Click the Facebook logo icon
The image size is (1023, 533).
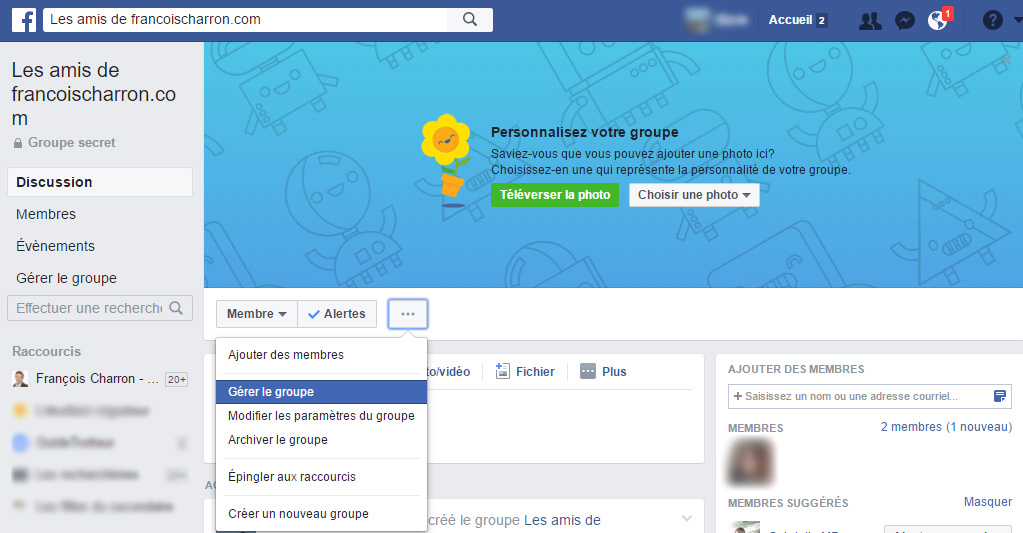(x=22, y=20)
